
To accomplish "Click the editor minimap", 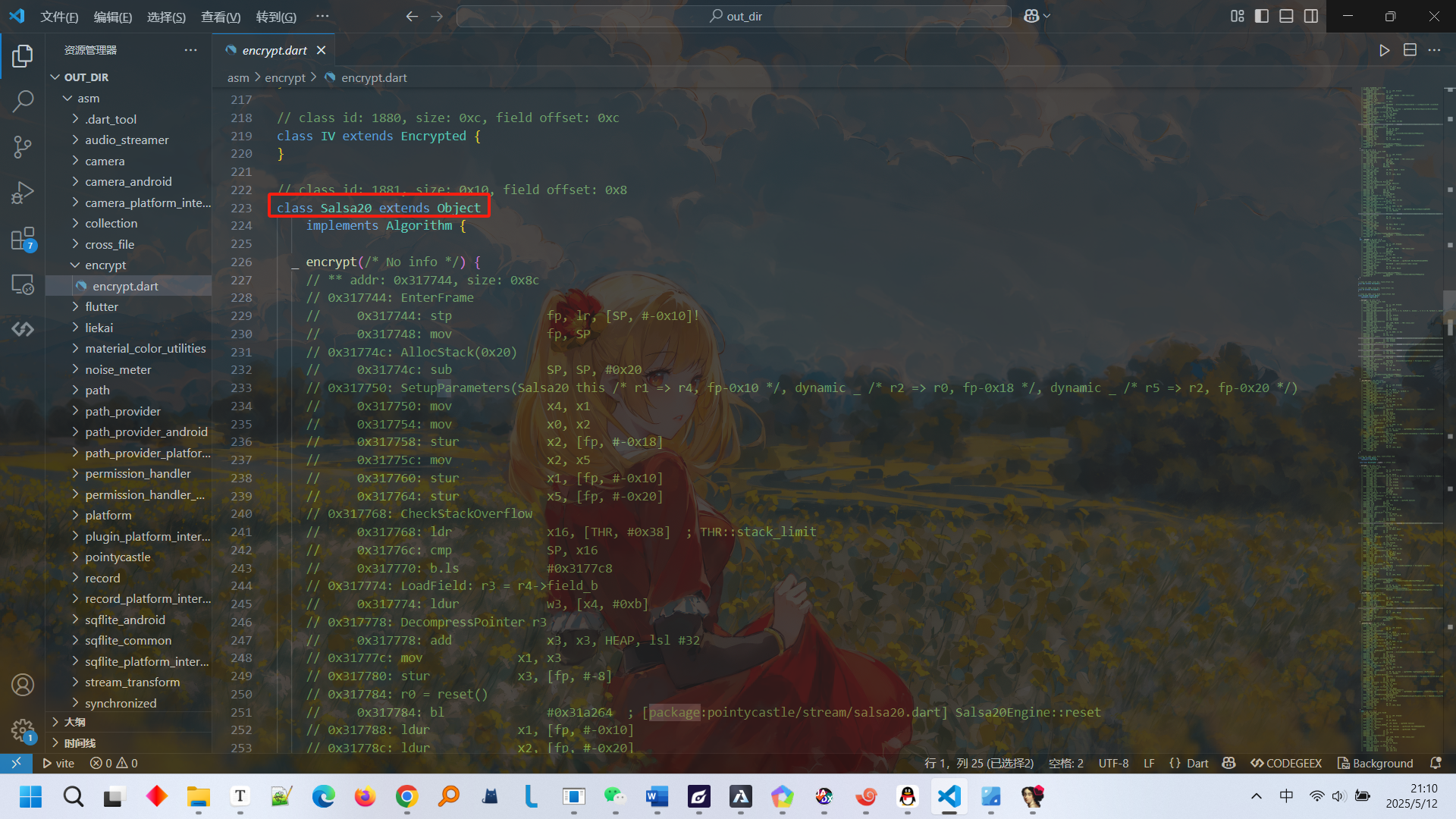I will [x=1400, y=420].
